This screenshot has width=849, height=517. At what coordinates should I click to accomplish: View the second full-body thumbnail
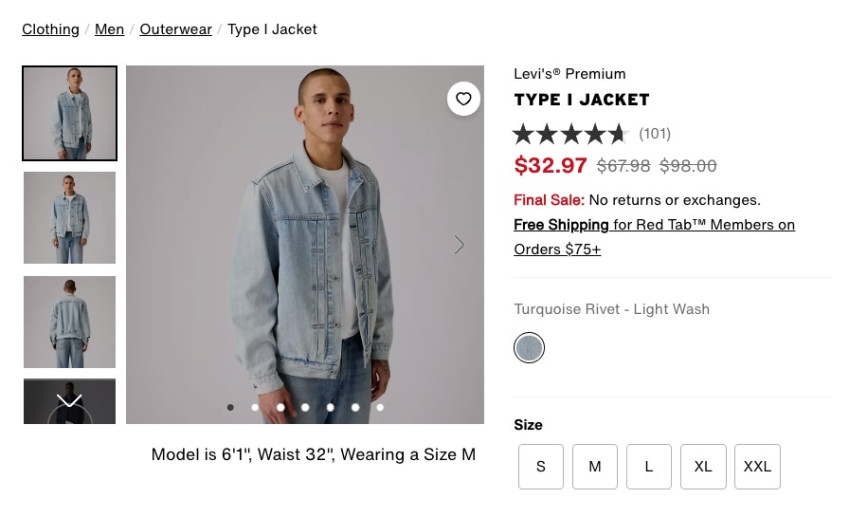(x=70, y=218)
